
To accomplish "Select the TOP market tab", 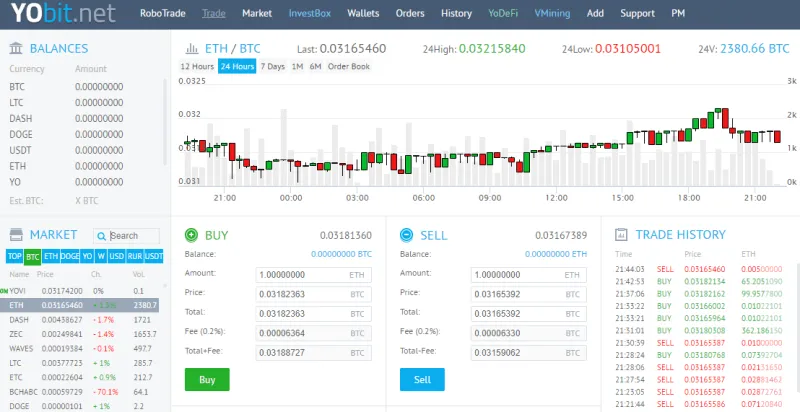I will [15, 256].
